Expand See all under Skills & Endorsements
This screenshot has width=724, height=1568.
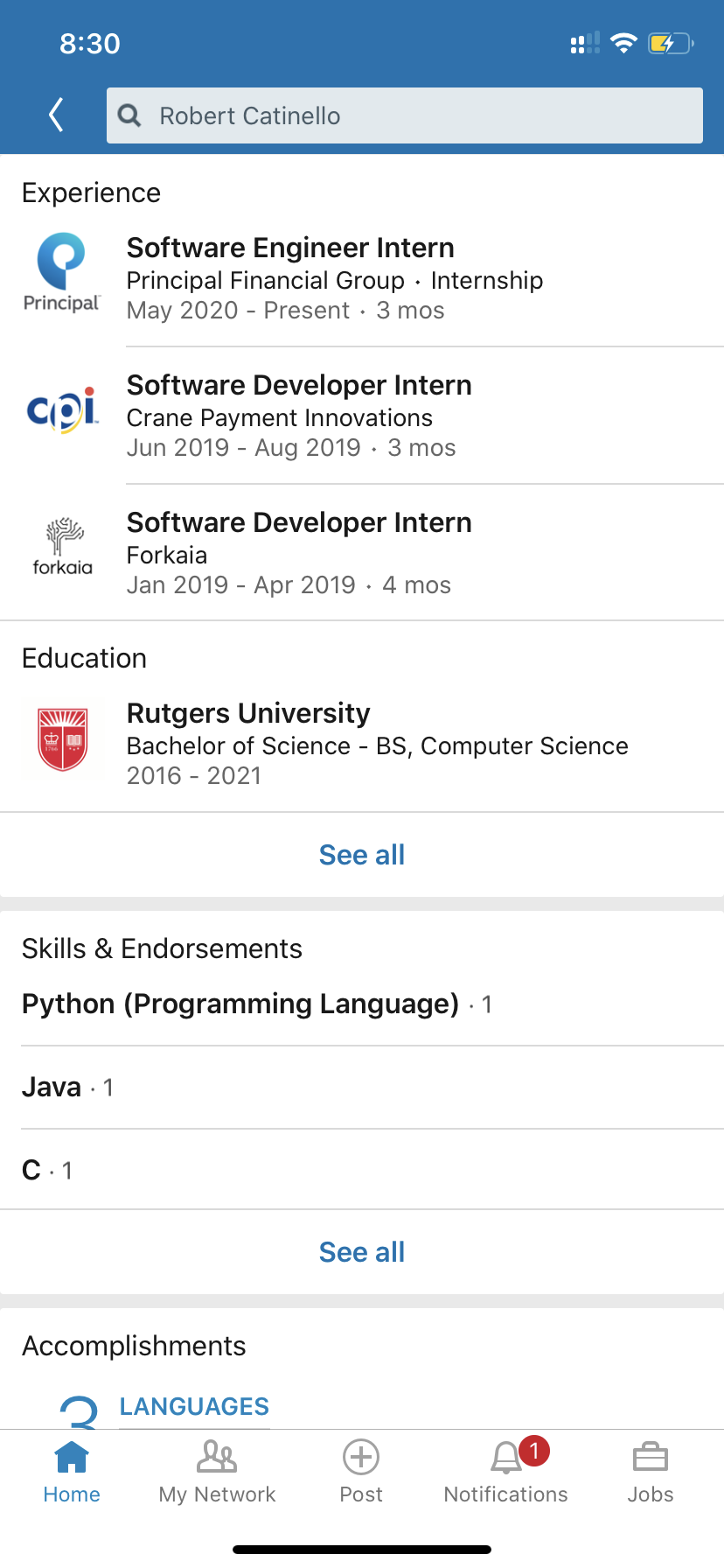(362, 1252)
